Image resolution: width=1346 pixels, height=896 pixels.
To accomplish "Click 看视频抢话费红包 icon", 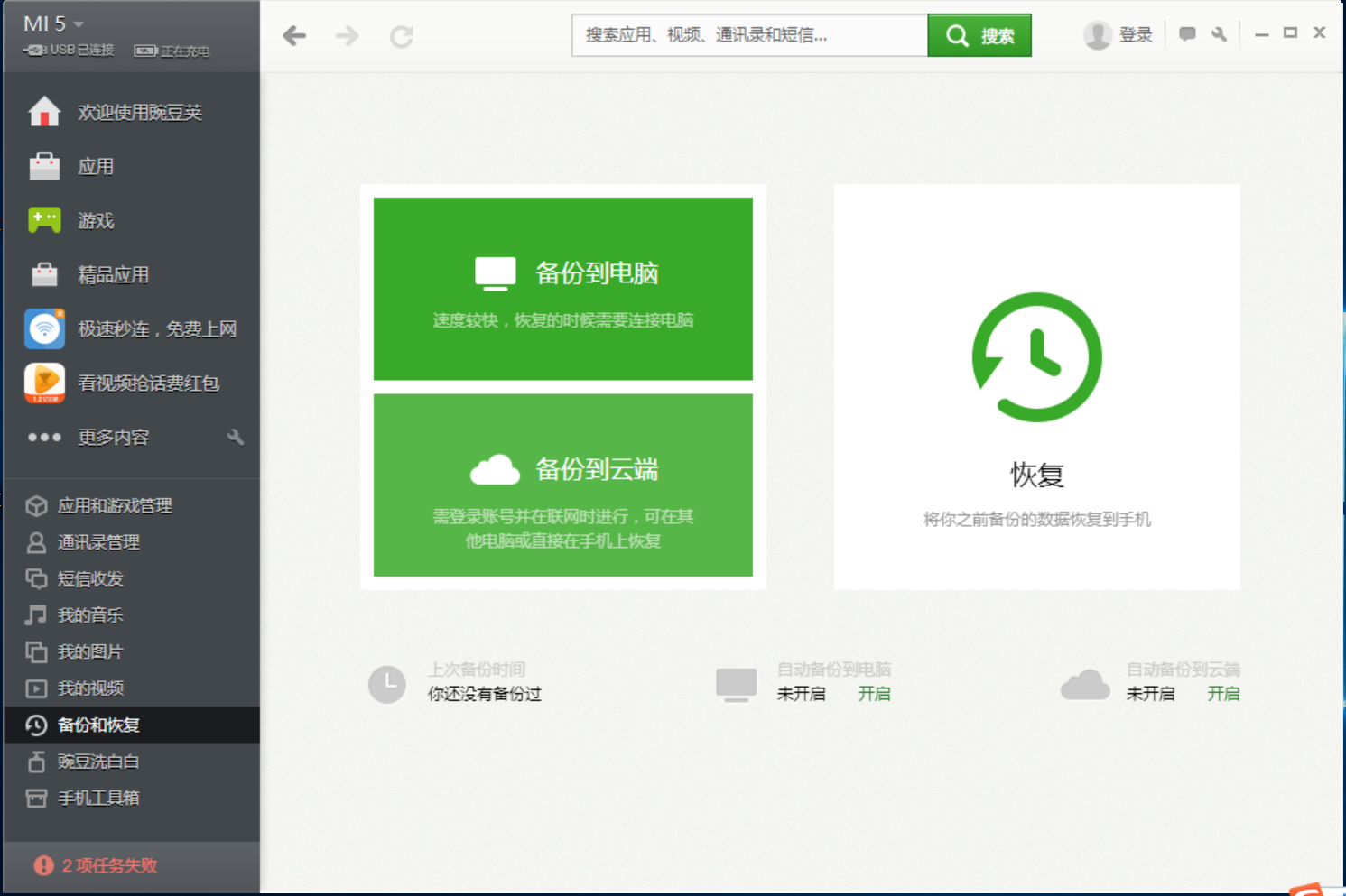I will pos(44,383).
